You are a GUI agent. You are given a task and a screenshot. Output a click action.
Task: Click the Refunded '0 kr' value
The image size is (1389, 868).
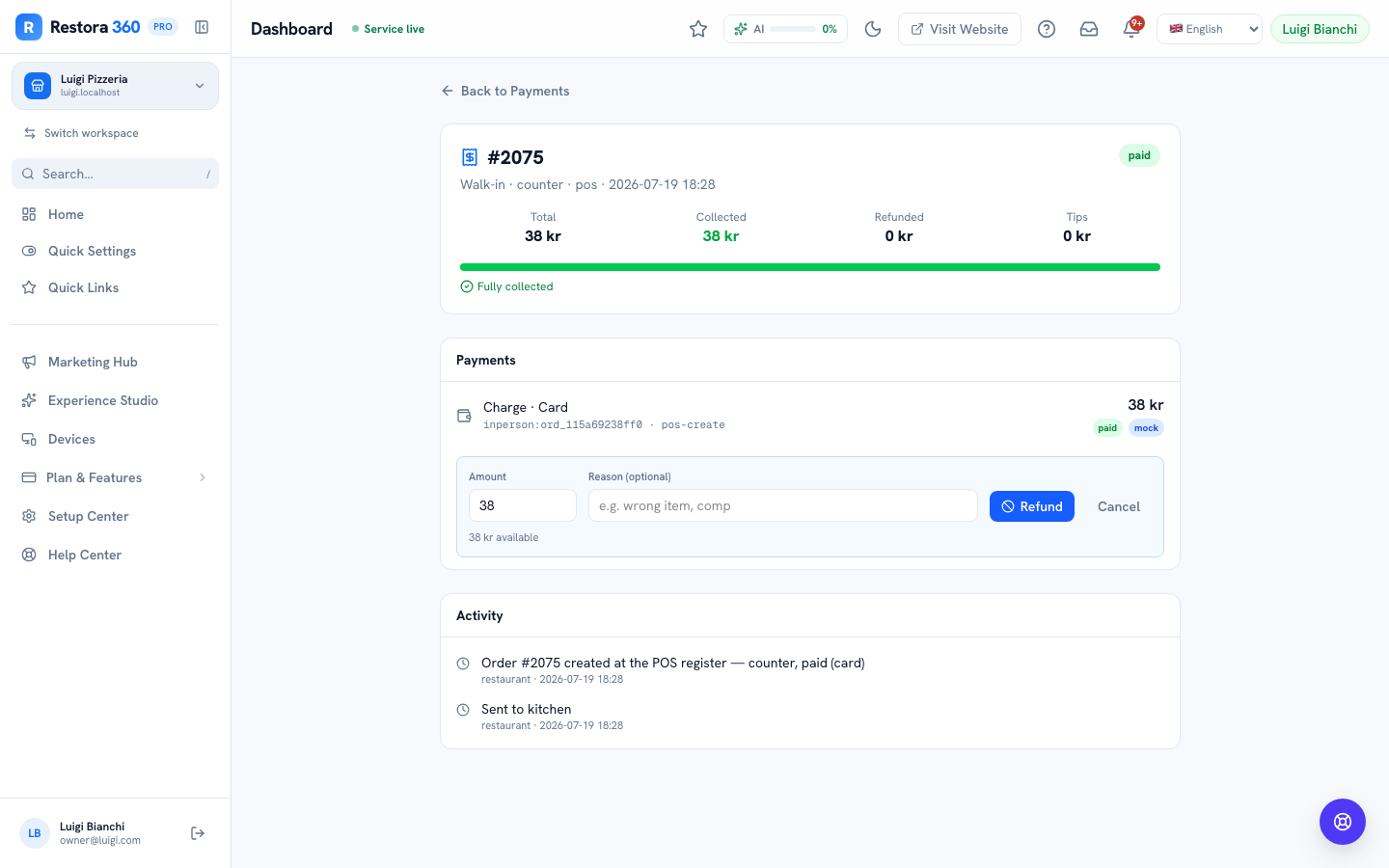click(899, 236)
